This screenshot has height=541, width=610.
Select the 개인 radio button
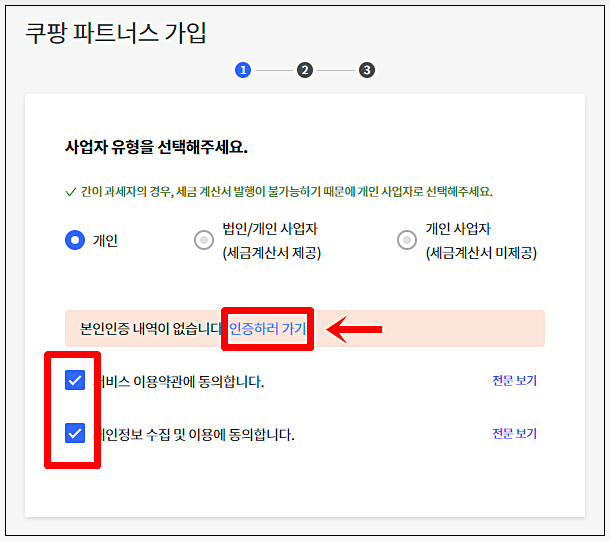click(x=75, y=240)
